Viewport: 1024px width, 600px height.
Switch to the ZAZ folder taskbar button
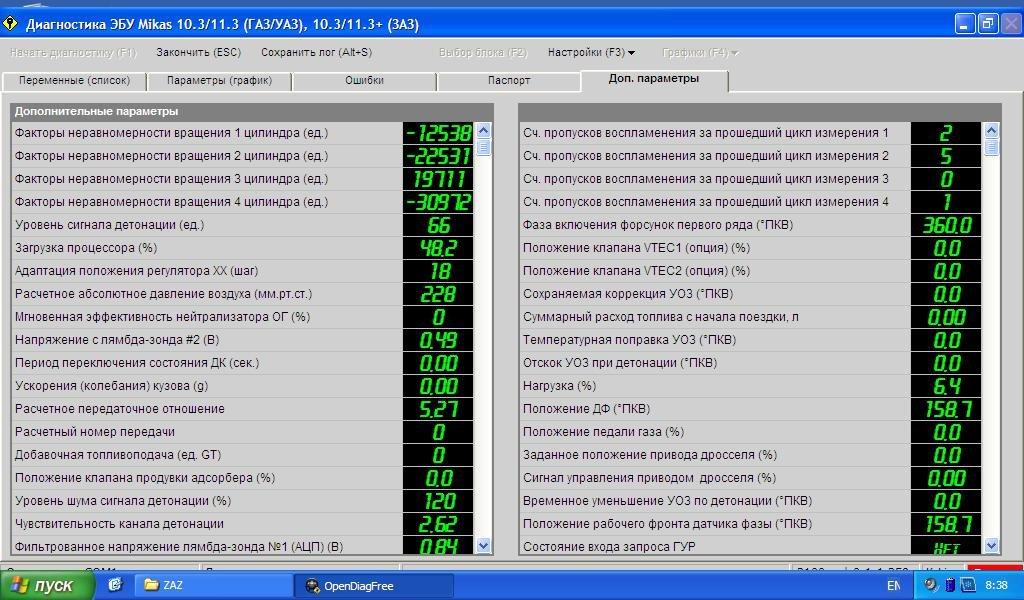pyautogui.click(x=212, y=586)
